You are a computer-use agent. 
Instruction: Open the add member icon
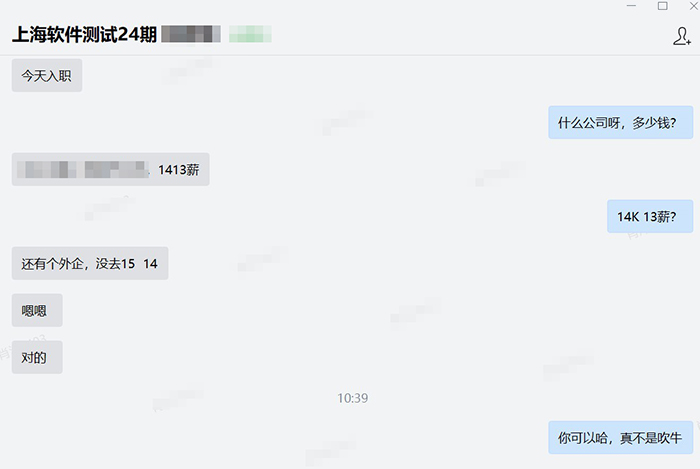point(682,36)
